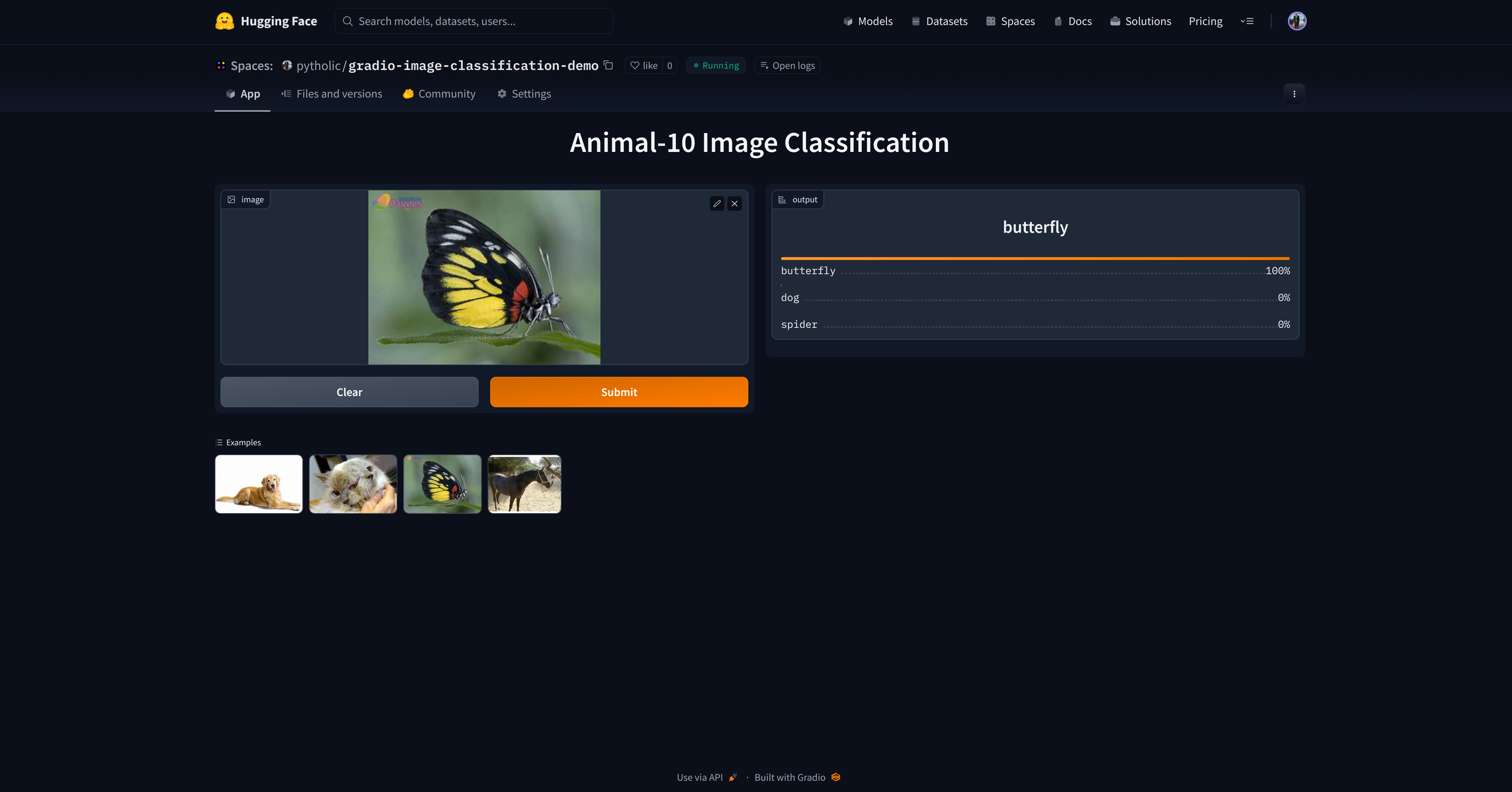
Task: Click the heart icon to like the space
Action: pyautogui.click(x=636, y=65)
